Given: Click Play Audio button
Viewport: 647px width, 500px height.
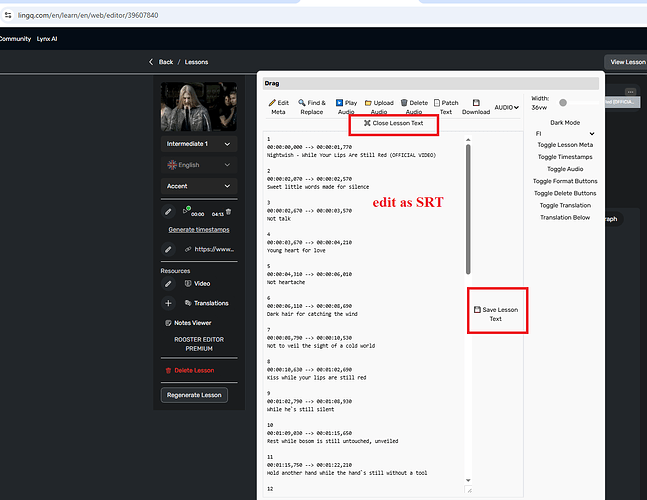Looking at the screenshot, I should point(346,107).
